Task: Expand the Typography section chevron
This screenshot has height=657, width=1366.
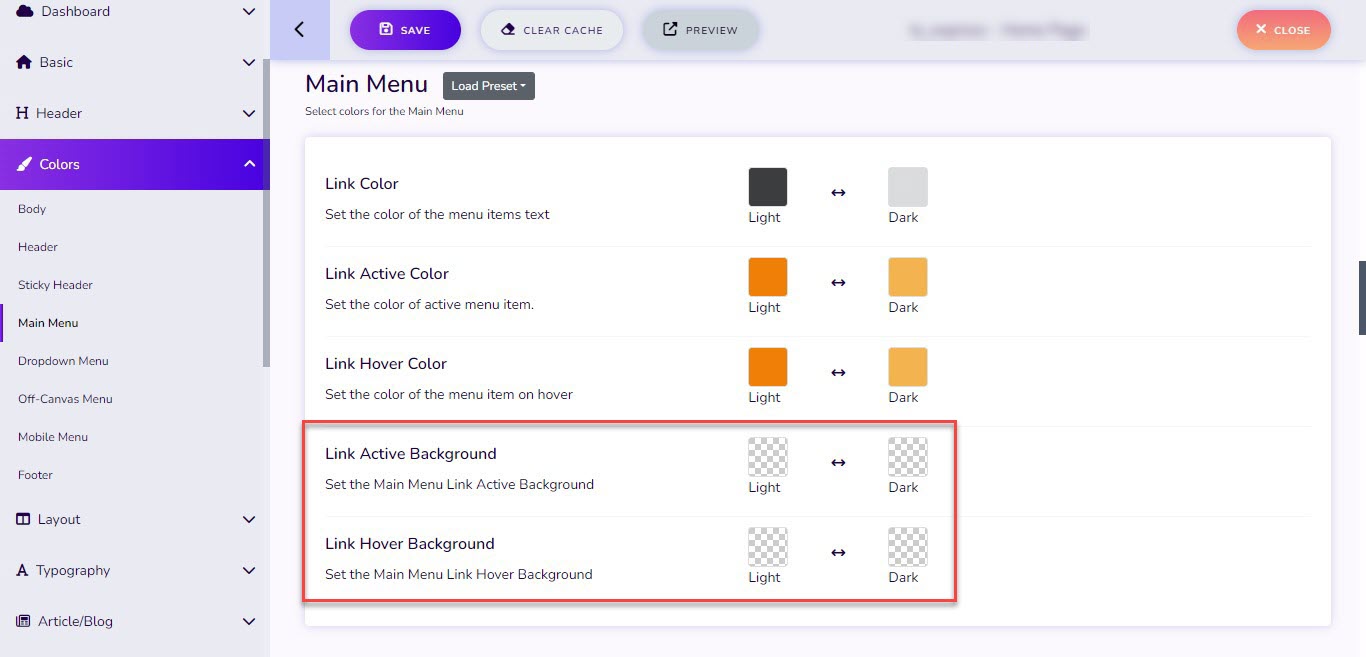Action: coord(249,570)
